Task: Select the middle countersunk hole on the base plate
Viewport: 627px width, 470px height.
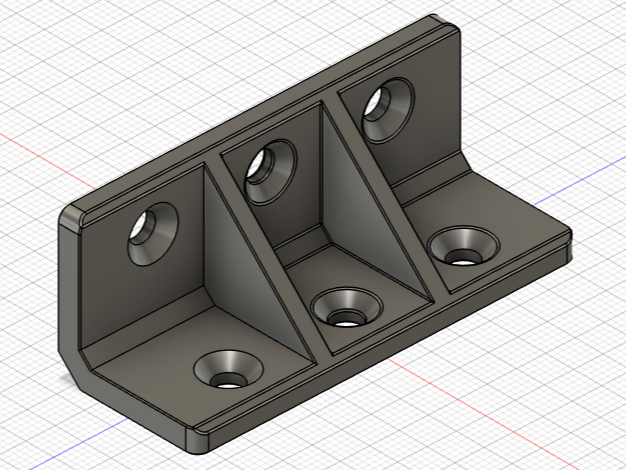Action: (346, 307)
